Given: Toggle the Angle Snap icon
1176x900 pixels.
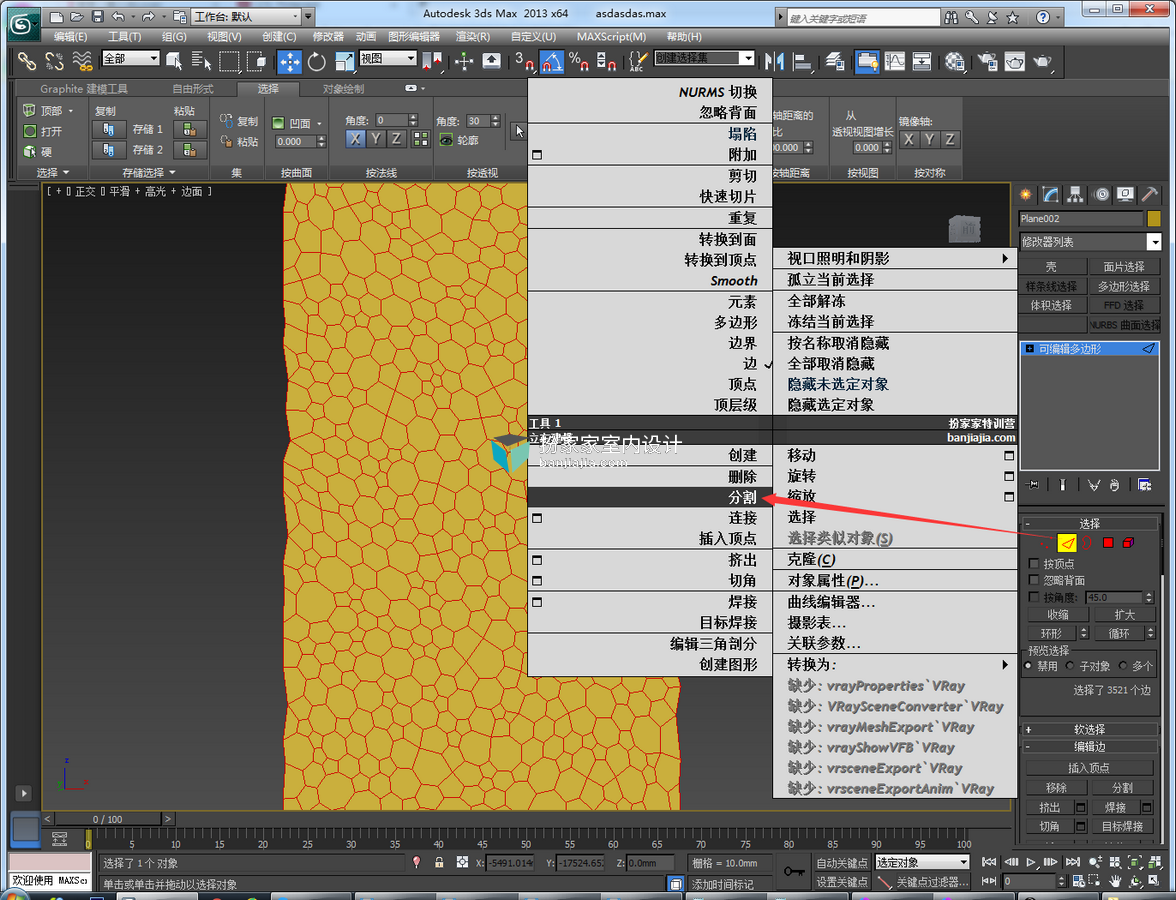Looking at the screenshot, I should coord(552,62).
